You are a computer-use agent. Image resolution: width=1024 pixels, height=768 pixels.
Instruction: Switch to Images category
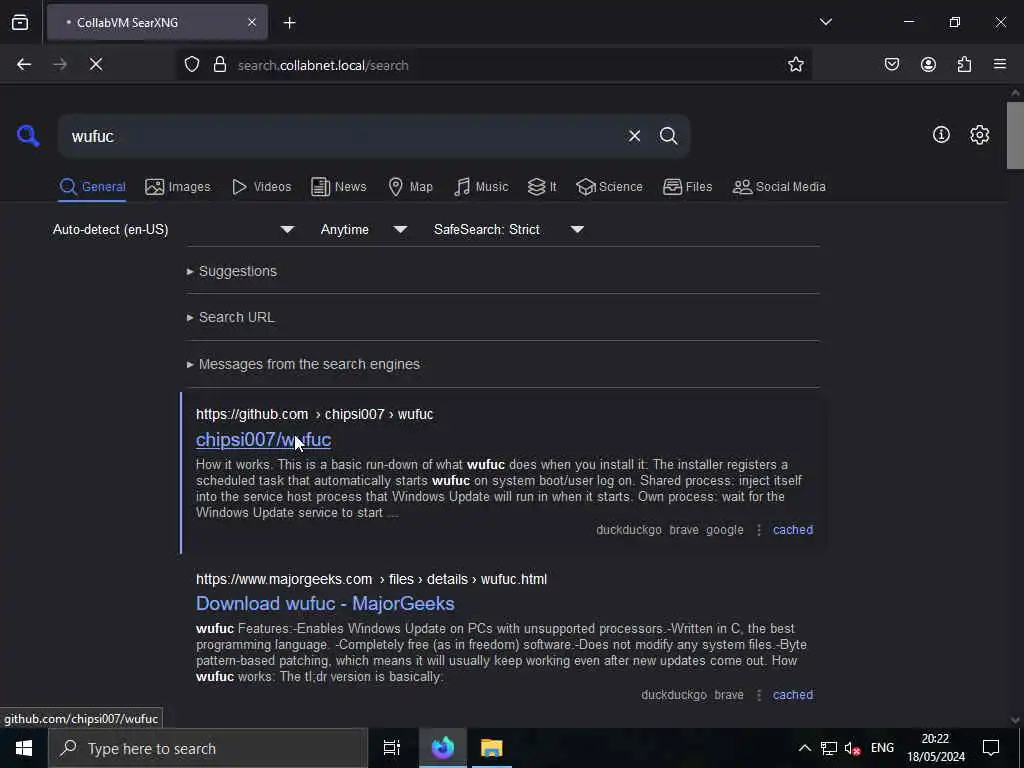pyautogui.click(x=178, y=187)
